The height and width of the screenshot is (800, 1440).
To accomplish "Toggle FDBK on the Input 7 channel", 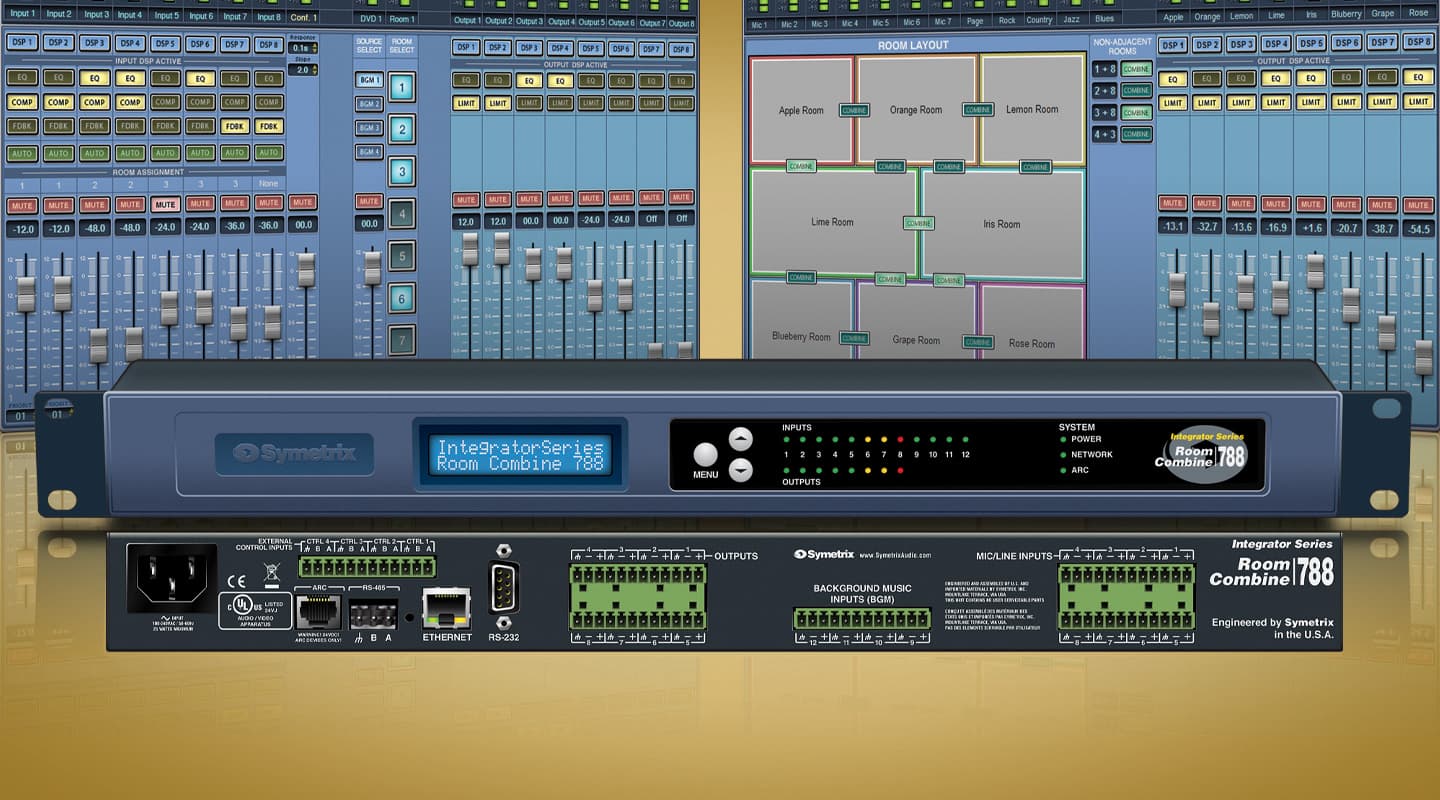I will (x=235, y=127).
